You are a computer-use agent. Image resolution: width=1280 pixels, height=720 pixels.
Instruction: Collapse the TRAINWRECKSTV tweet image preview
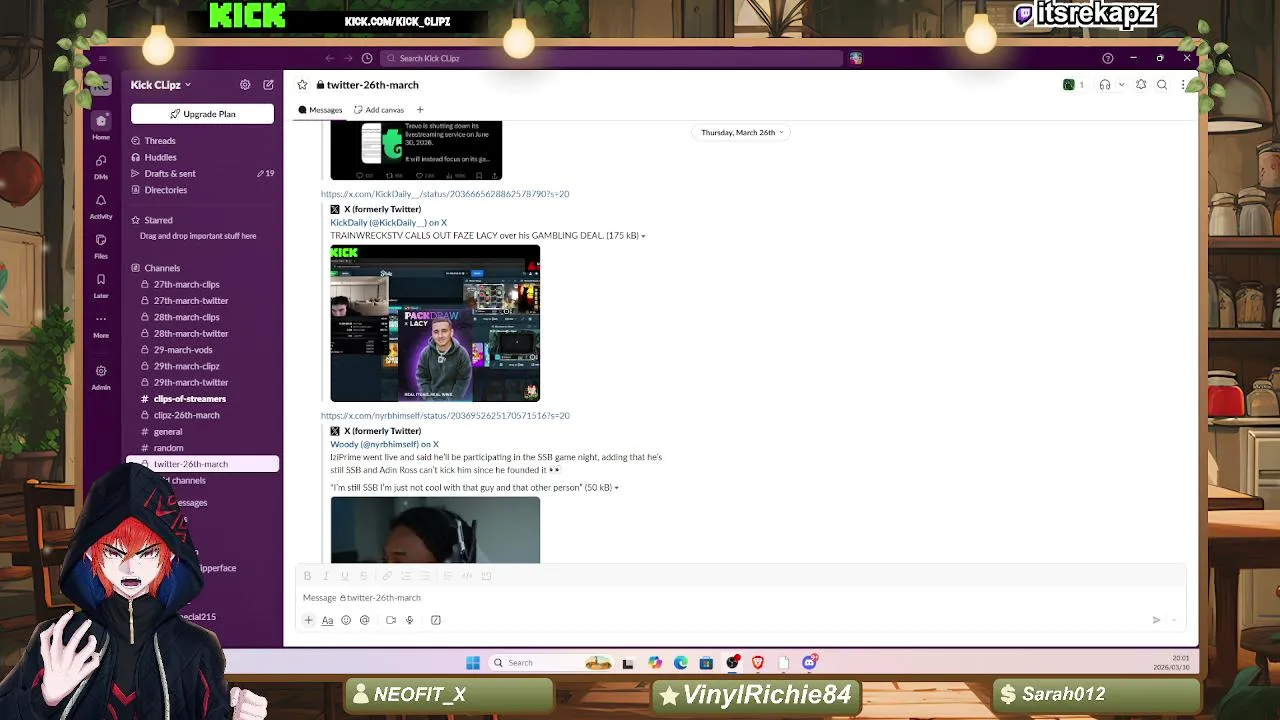pos(643,236)
